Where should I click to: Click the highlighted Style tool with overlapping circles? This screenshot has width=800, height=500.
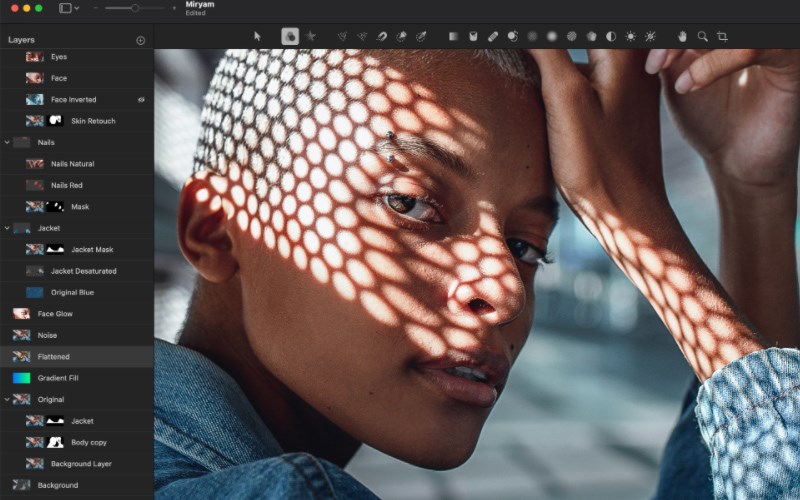290,36
